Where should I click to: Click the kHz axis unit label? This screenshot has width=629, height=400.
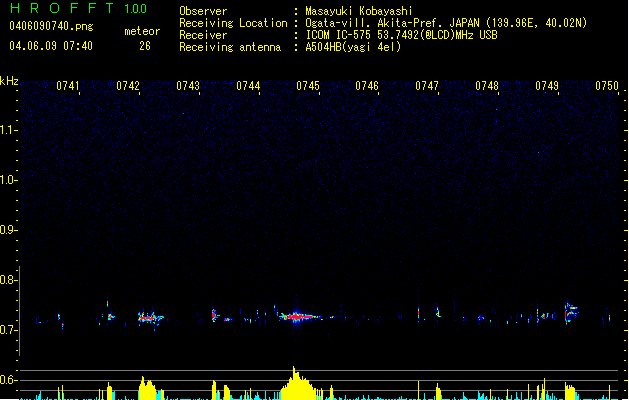click(x=9, y=81)
